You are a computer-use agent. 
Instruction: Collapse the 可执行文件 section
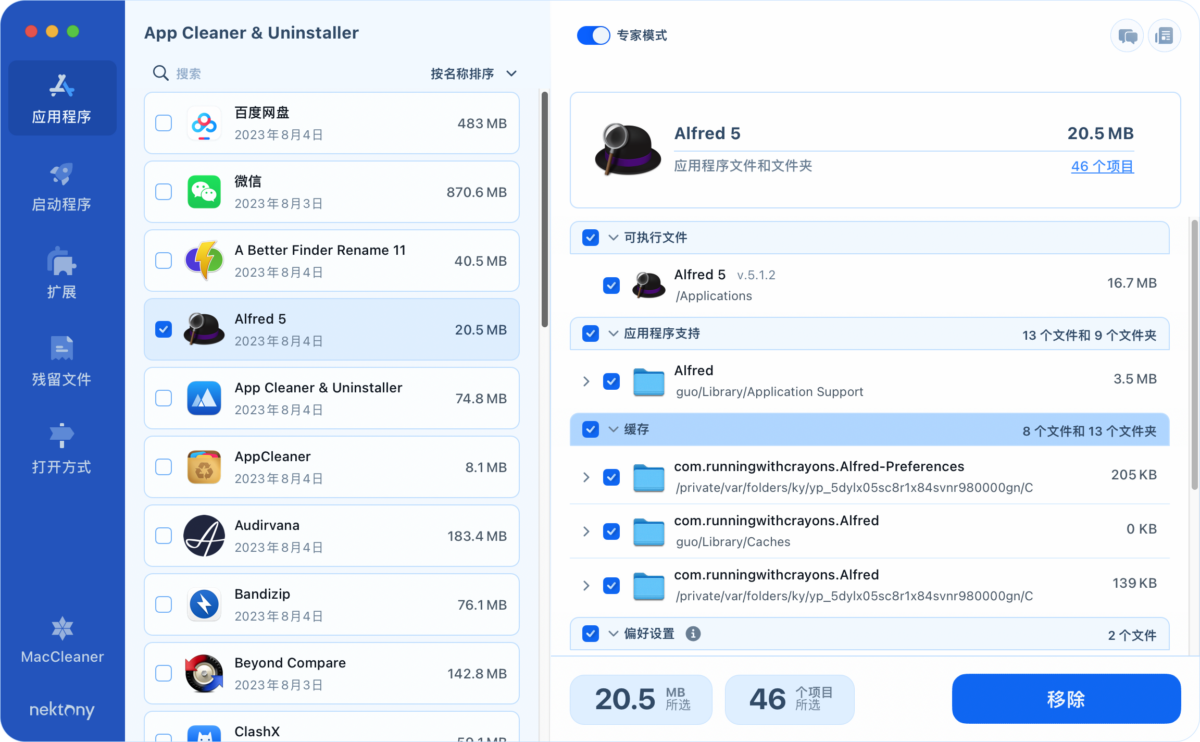(x=613, y=238)
